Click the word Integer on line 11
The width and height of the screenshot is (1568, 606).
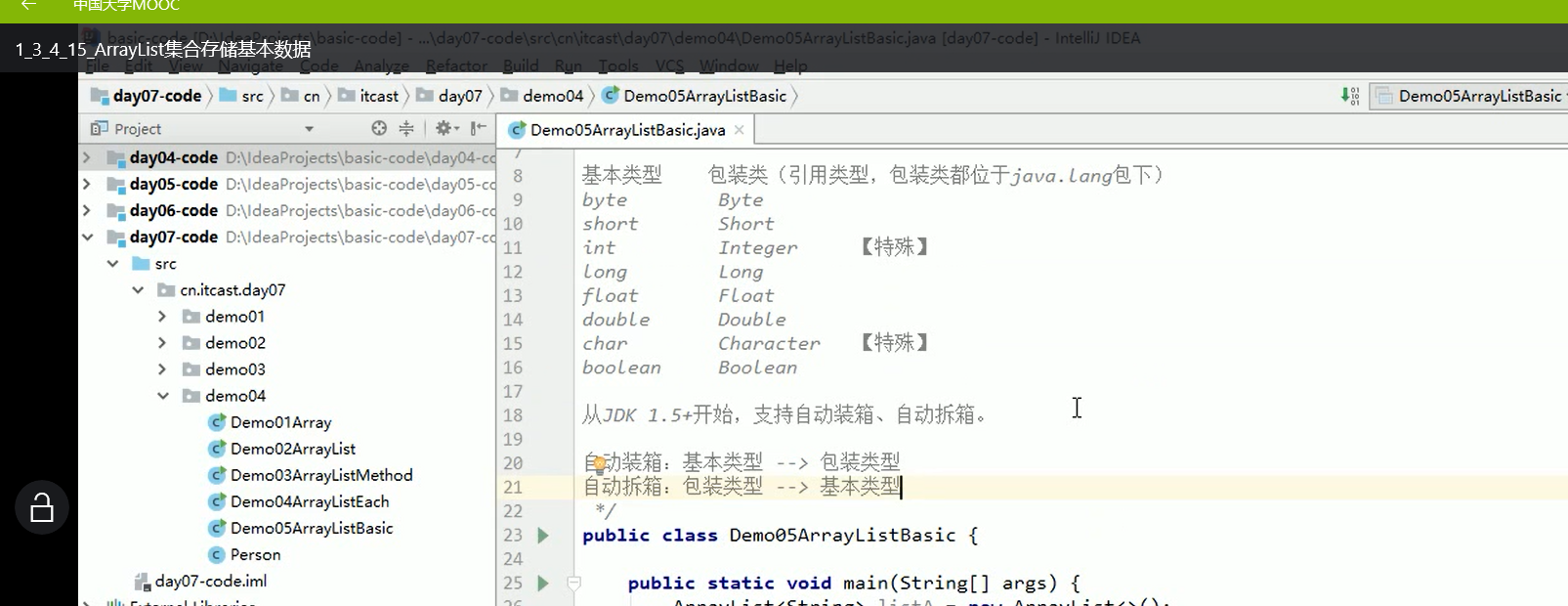[758, 248]
